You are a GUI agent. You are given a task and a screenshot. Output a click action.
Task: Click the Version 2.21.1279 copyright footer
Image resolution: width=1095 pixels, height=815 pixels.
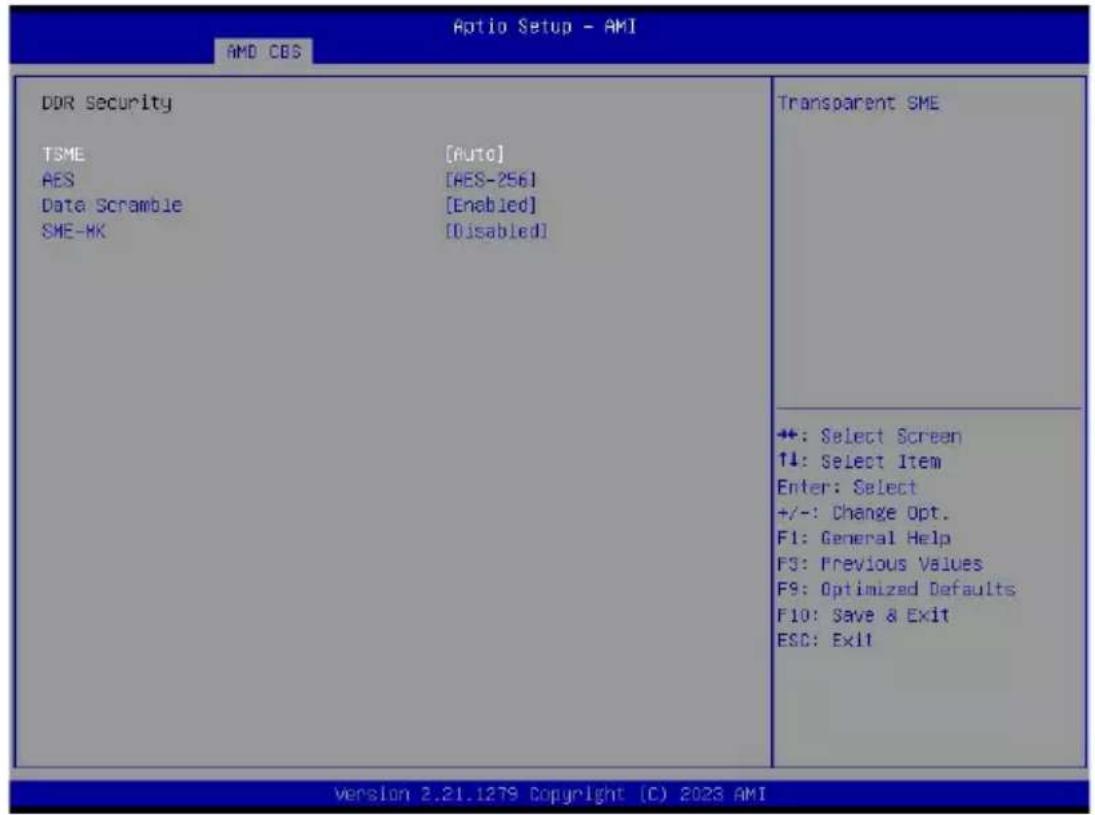point(550,795)
